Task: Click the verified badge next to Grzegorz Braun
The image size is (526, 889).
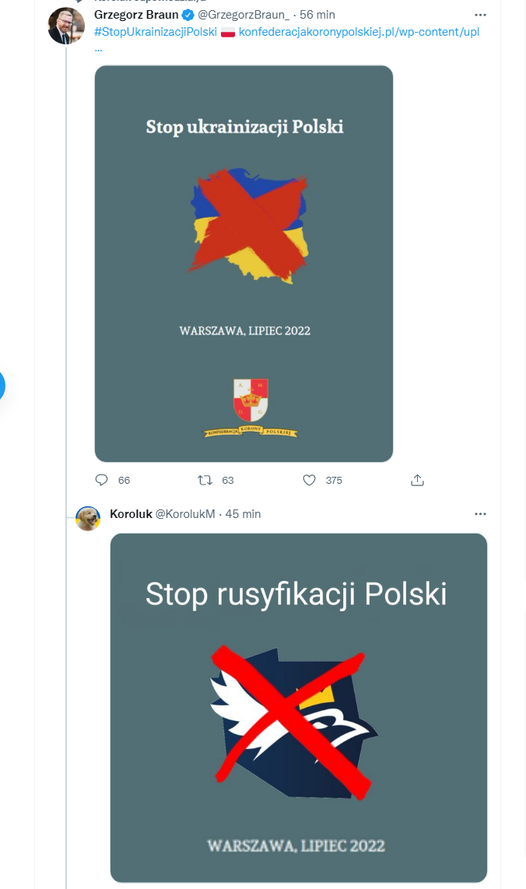Action: (188, 15)
